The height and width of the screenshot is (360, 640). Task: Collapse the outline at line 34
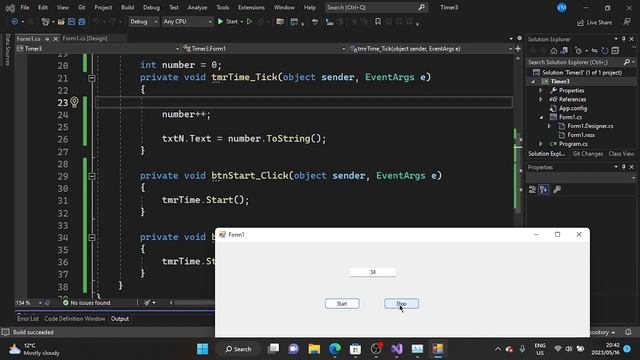click(x=92, y=237)
